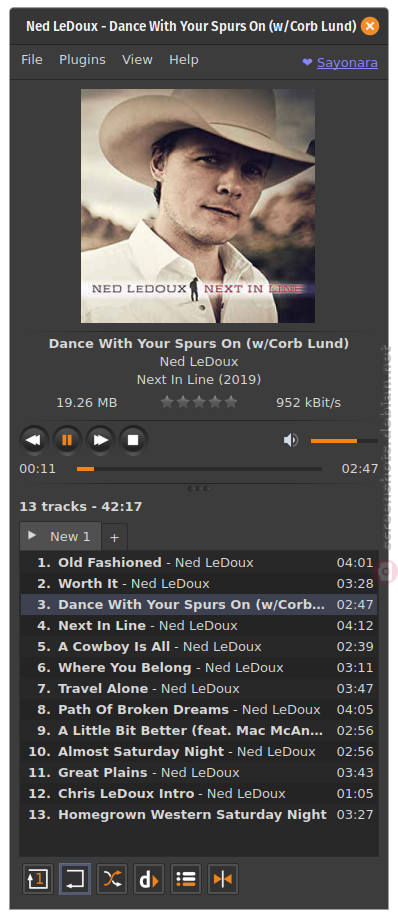398x919 pixels.
Task: Select track Path Of Broken Dreams
Action: [199, 710]
